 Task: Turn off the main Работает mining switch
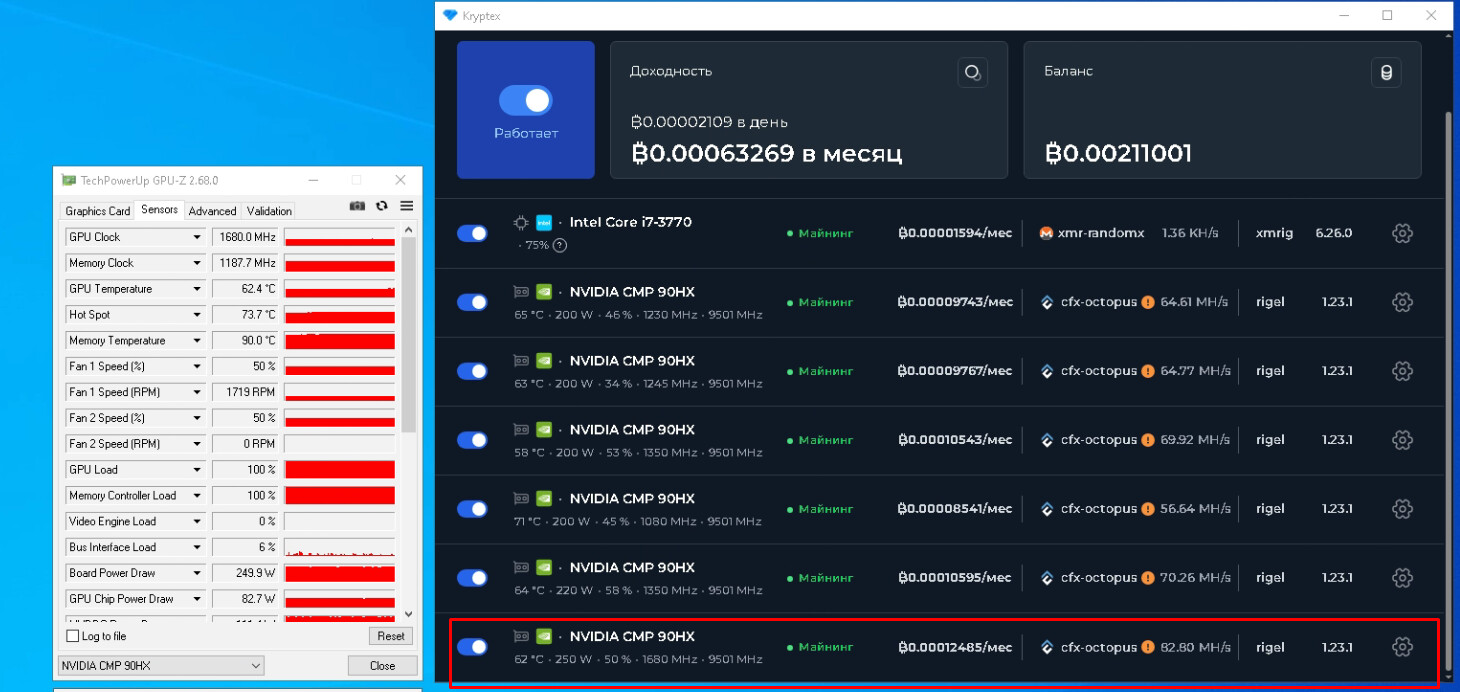[525, 100]
